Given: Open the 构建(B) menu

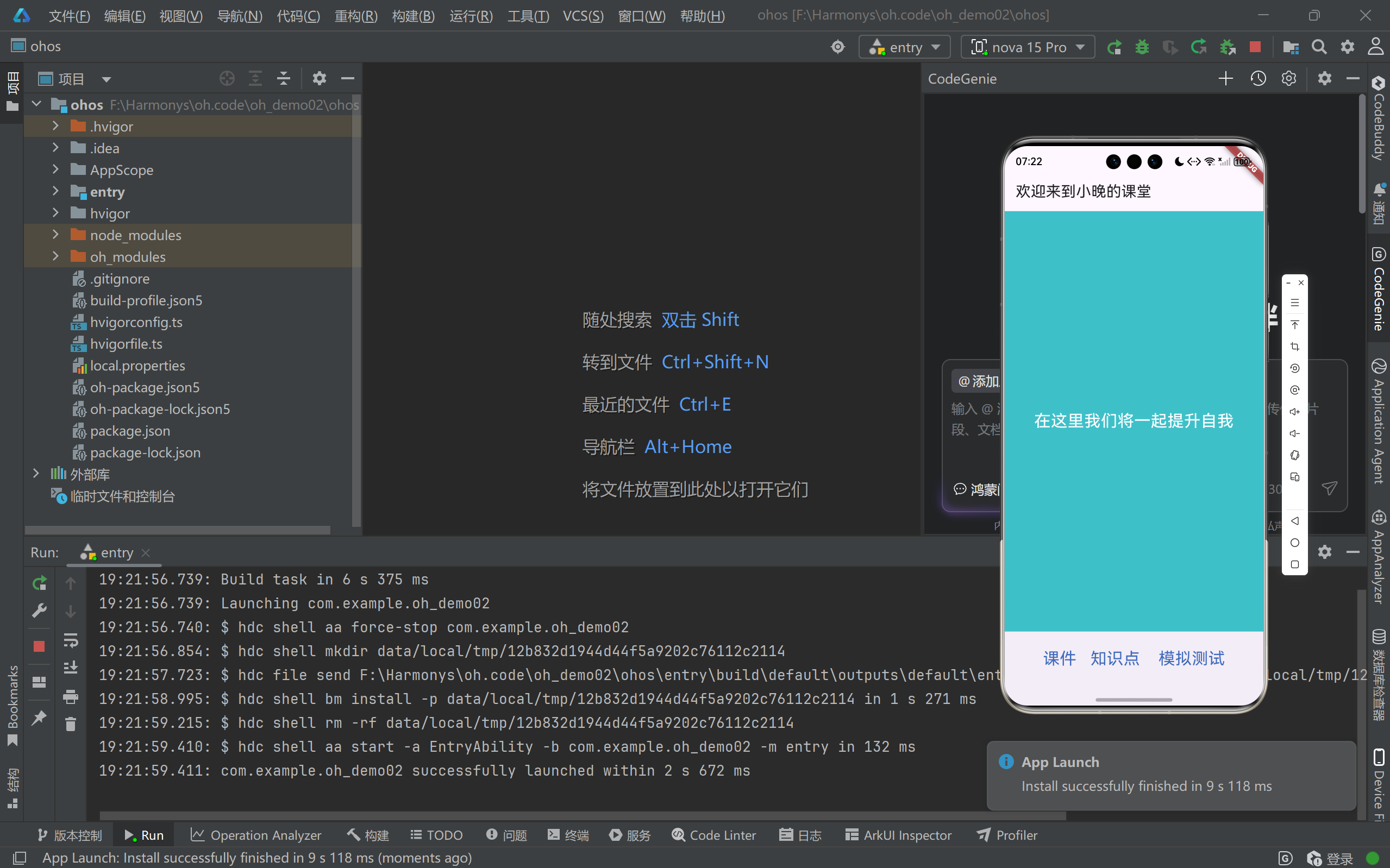Looking at the screenshot, I should click(413, 16).
